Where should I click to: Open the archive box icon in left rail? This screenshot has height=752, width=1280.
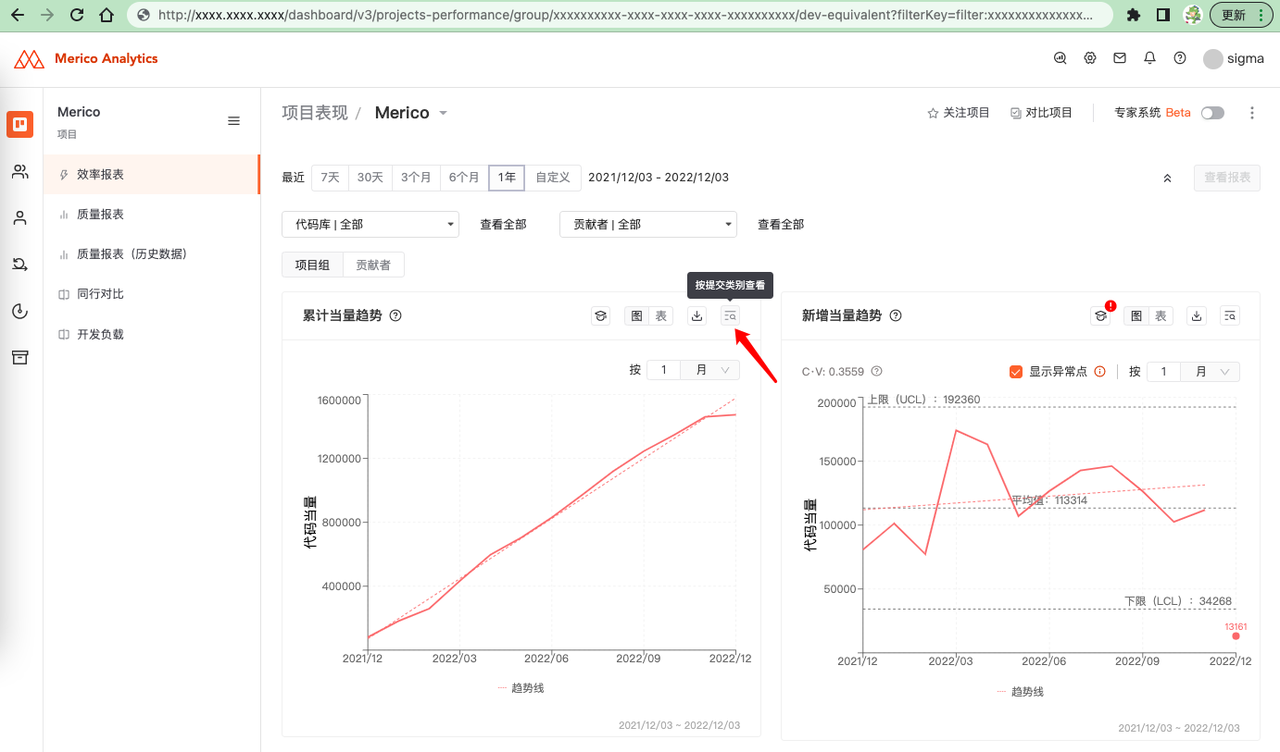click(20, 357)
